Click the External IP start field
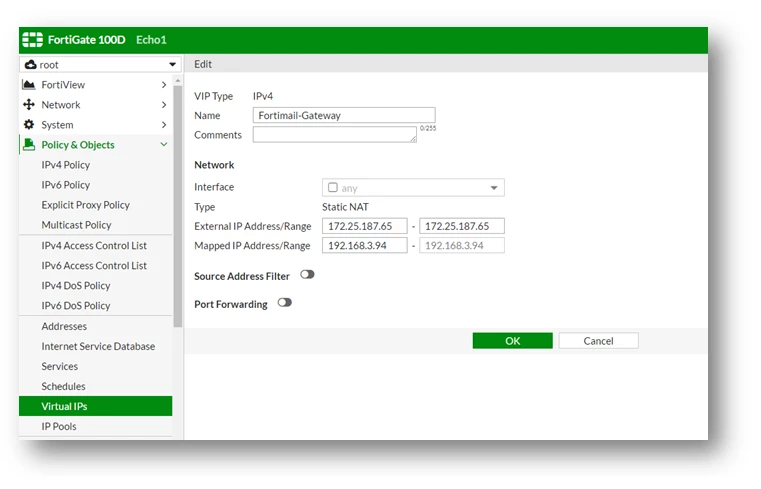 pyautogui.click(x=364, y=226)
